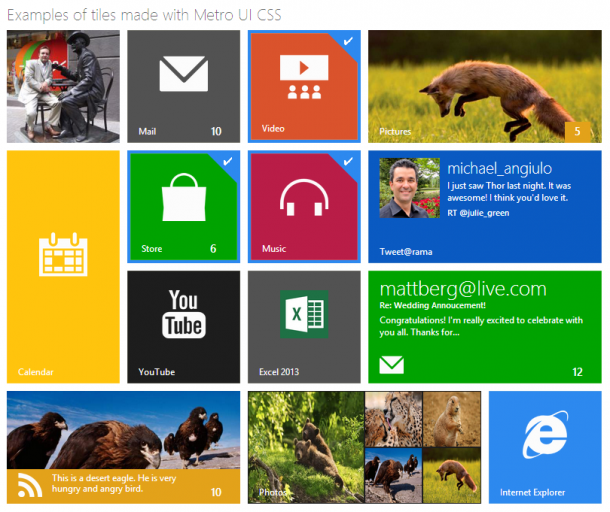Toggle the checkmark on the Video tile
This screenshot has width=610, height=512.
click(348, 41)
